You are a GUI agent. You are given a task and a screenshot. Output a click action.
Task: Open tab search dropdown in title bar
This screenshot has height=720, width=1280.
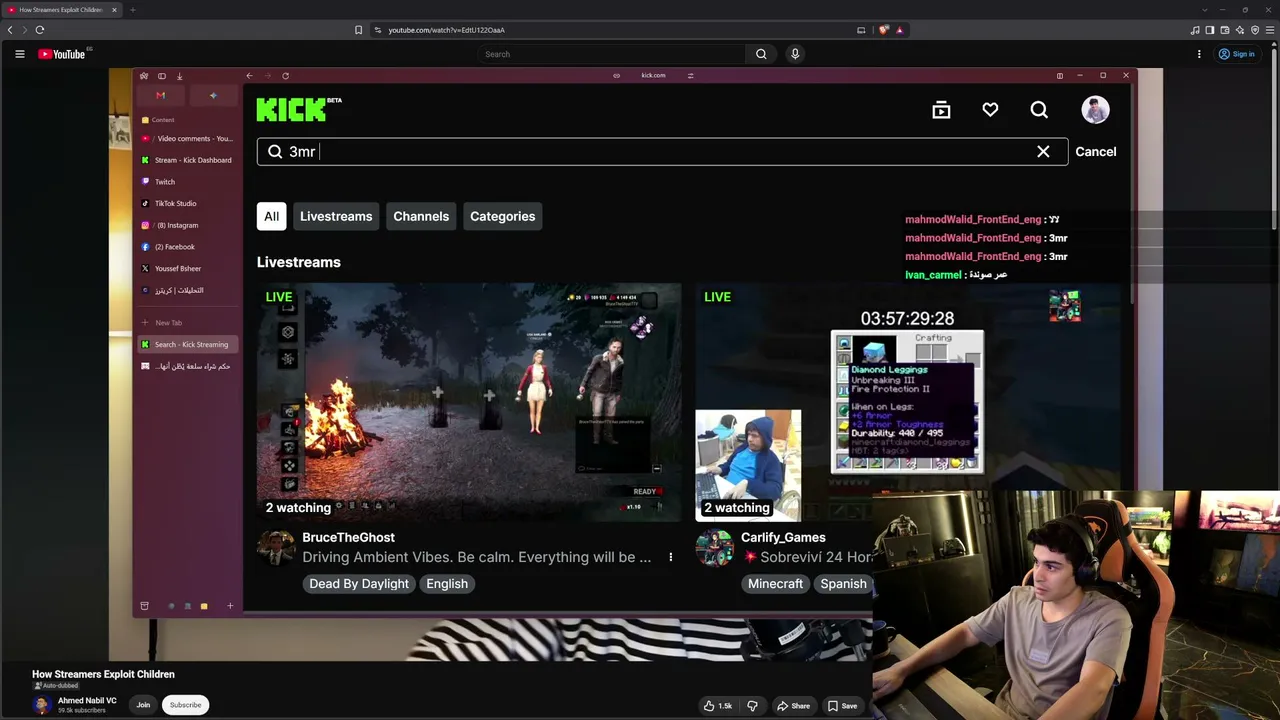pyautogui.click(x=1205, y=10)
